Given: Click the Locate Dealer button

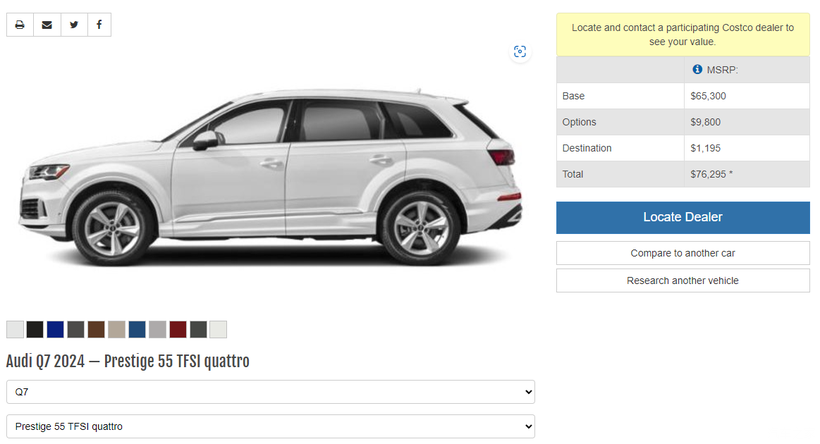Looking at the screenshot, I should click(x=683, y=218).
